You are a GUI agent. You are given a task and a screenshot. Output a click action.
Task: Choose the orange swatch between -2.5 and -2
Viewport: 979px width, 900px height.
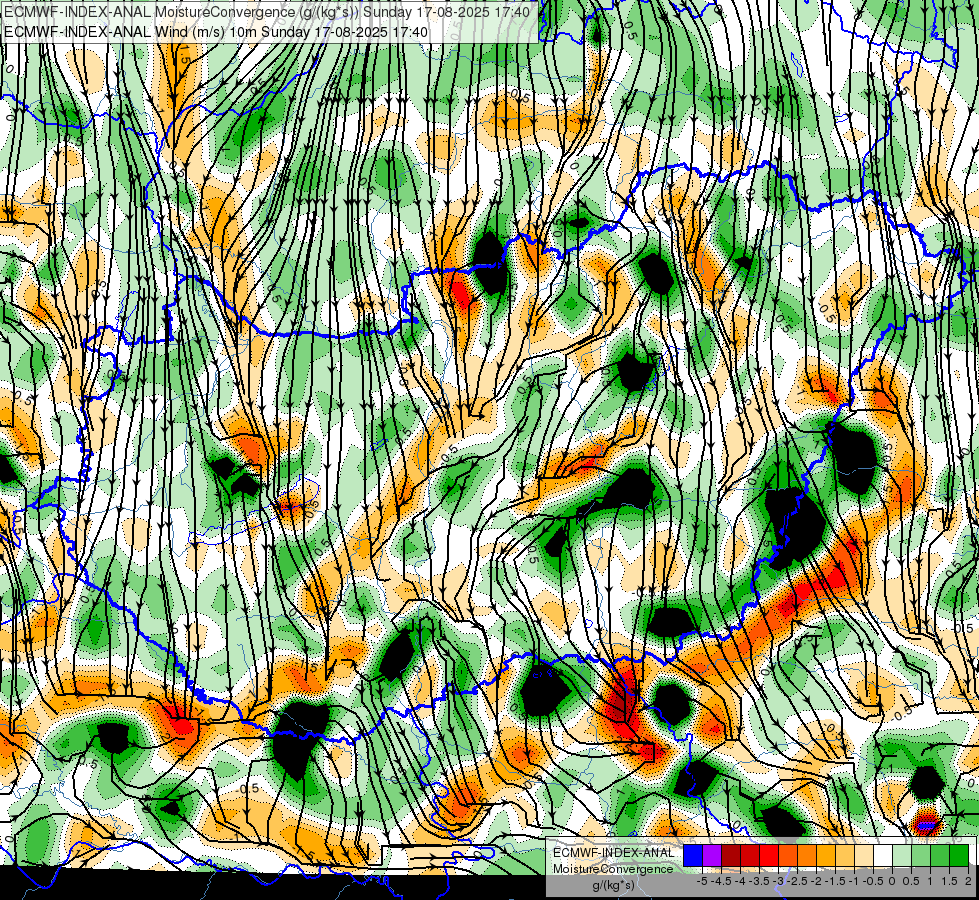click(x=807, y=855)
